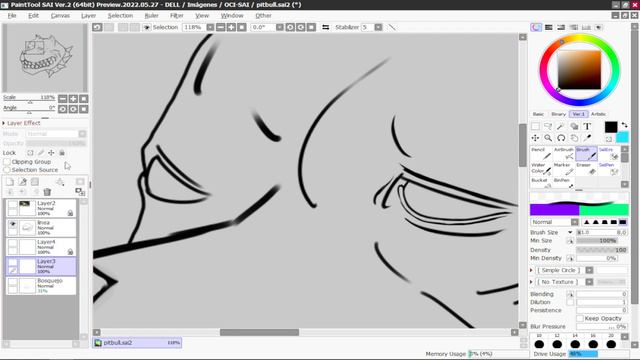
Task: Select Bosquejo layer row
Action: point(41,286)
